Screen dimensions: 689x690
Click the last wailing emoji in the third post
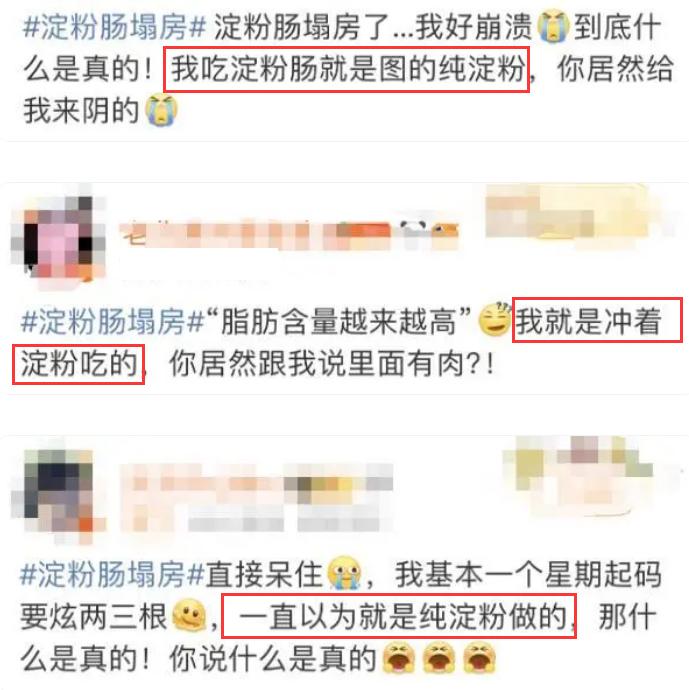pyautogui.click(x=479, y=658)
